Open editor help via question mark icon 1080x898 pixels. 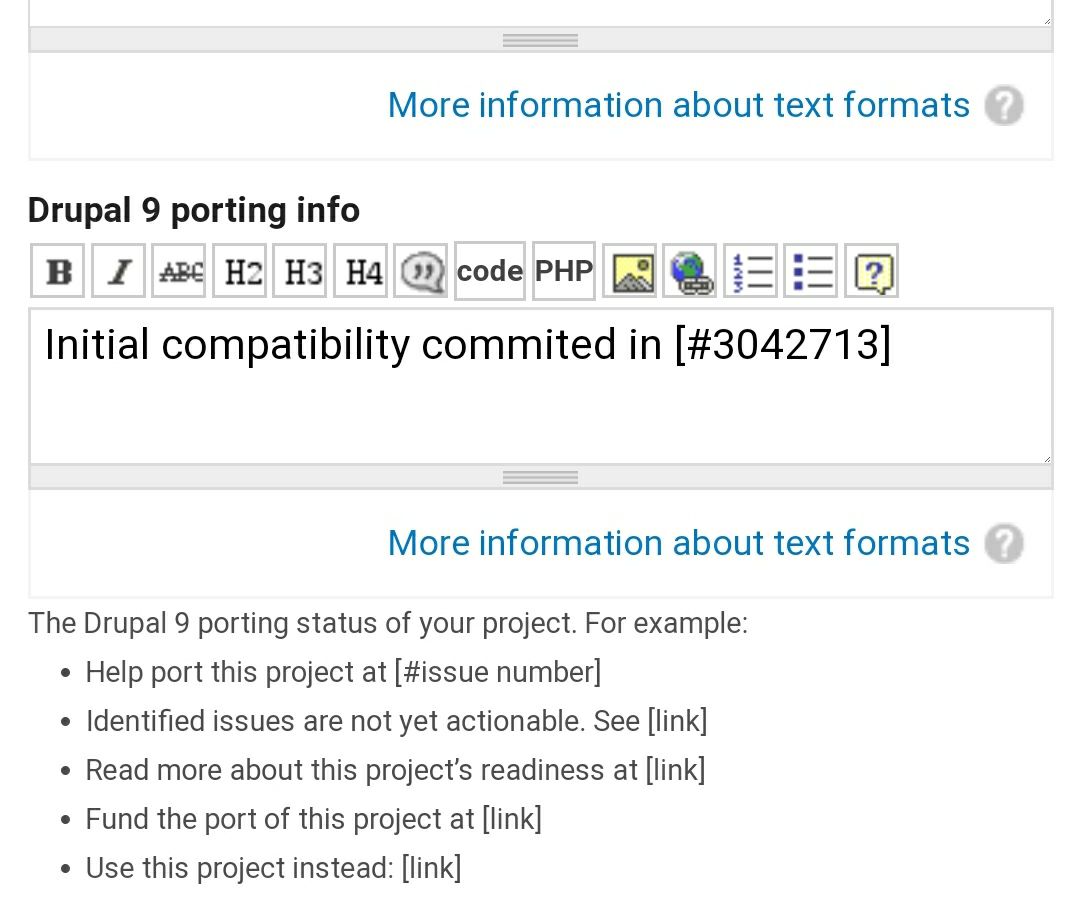point(872,271)
